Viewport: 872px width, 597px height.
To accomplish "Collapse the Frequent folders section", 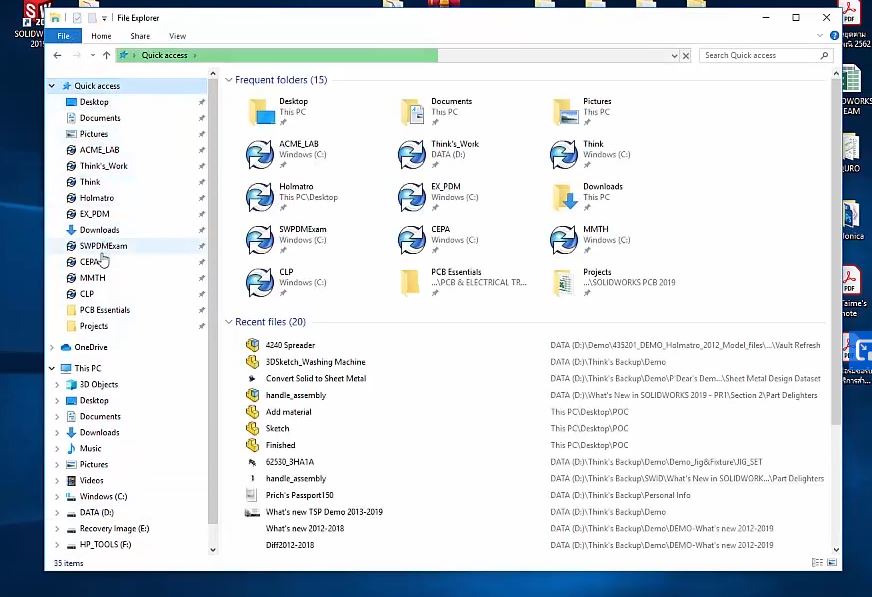I will tap(229, 80).
